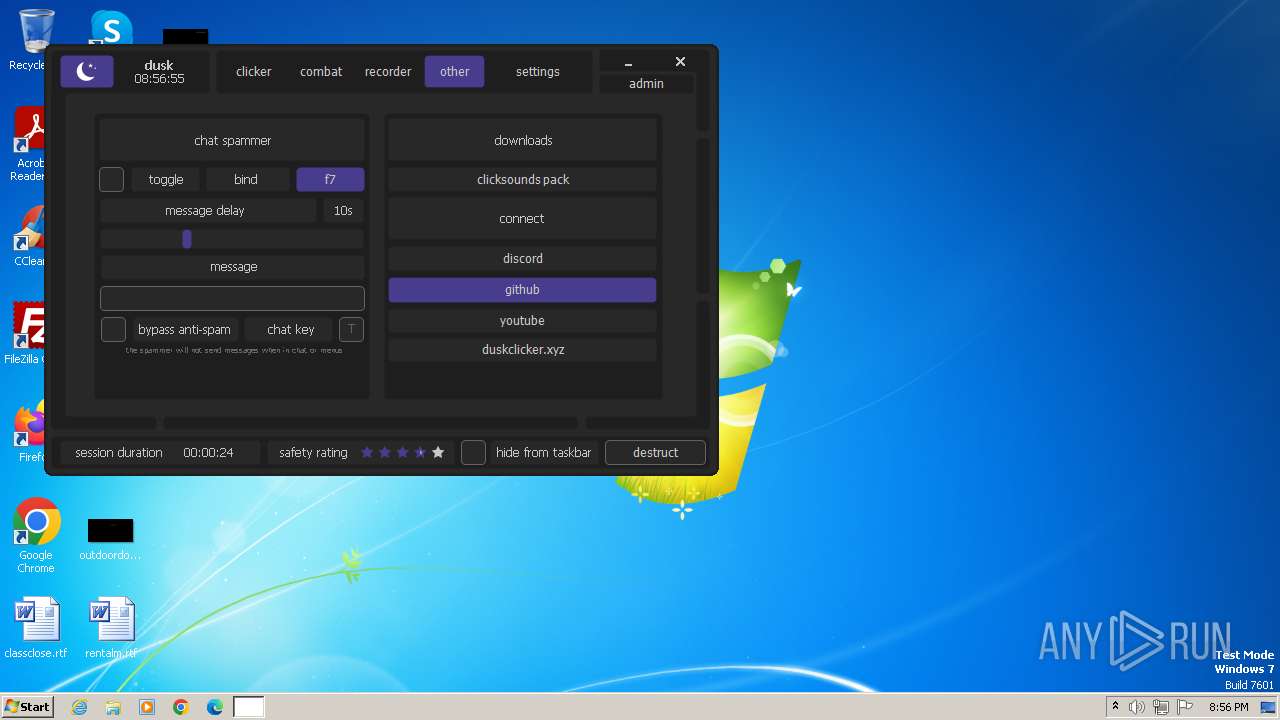
Task: Minimize the dusk window
Action: (x=628, y=63)
